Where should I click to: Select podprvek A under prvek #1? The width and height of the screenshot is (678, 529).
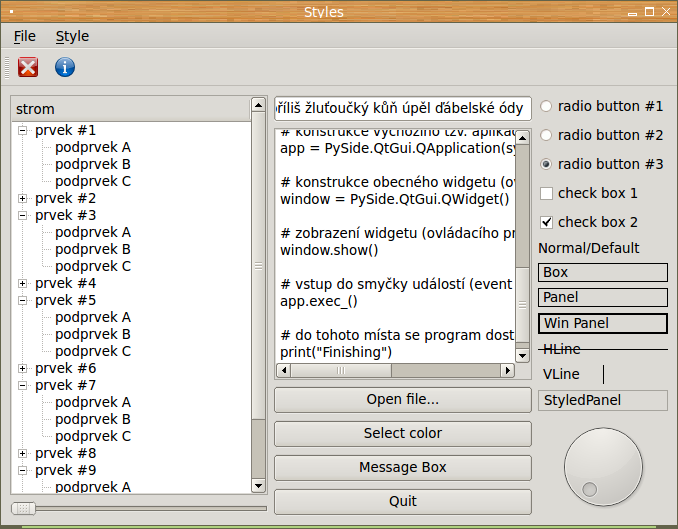coord(93,147)
